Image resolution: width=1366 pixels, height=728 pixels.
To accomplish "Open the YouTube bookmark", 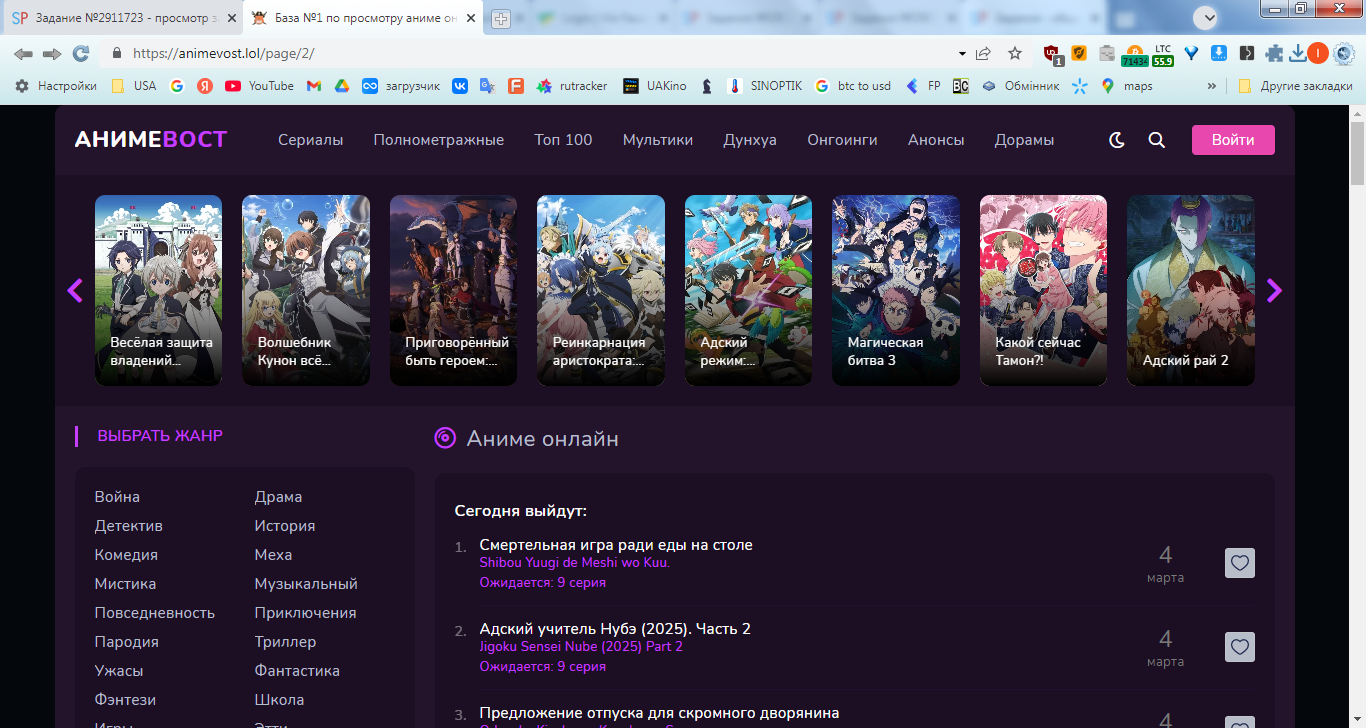I will (260, 86).
